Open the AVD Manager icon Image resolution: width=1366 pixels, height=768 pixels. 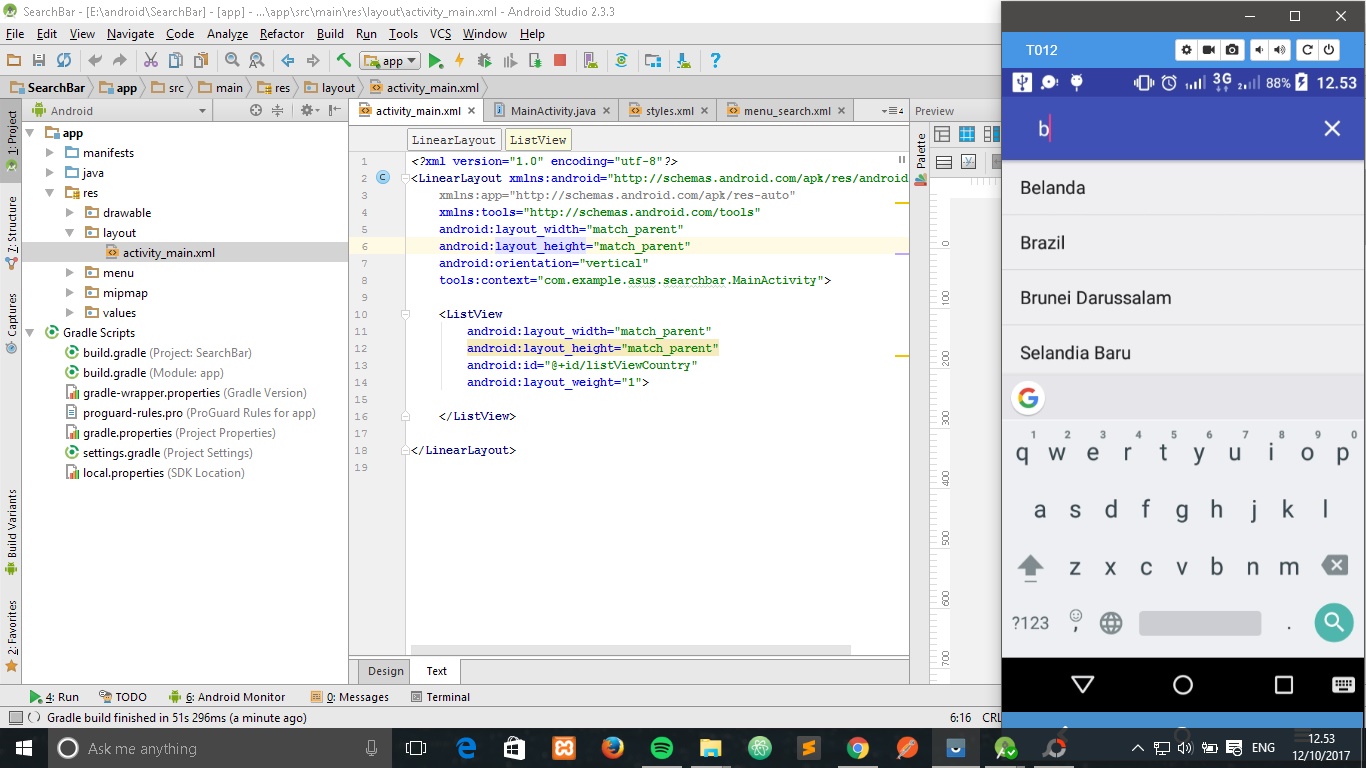pyautogui.click(x=589, y=60)
